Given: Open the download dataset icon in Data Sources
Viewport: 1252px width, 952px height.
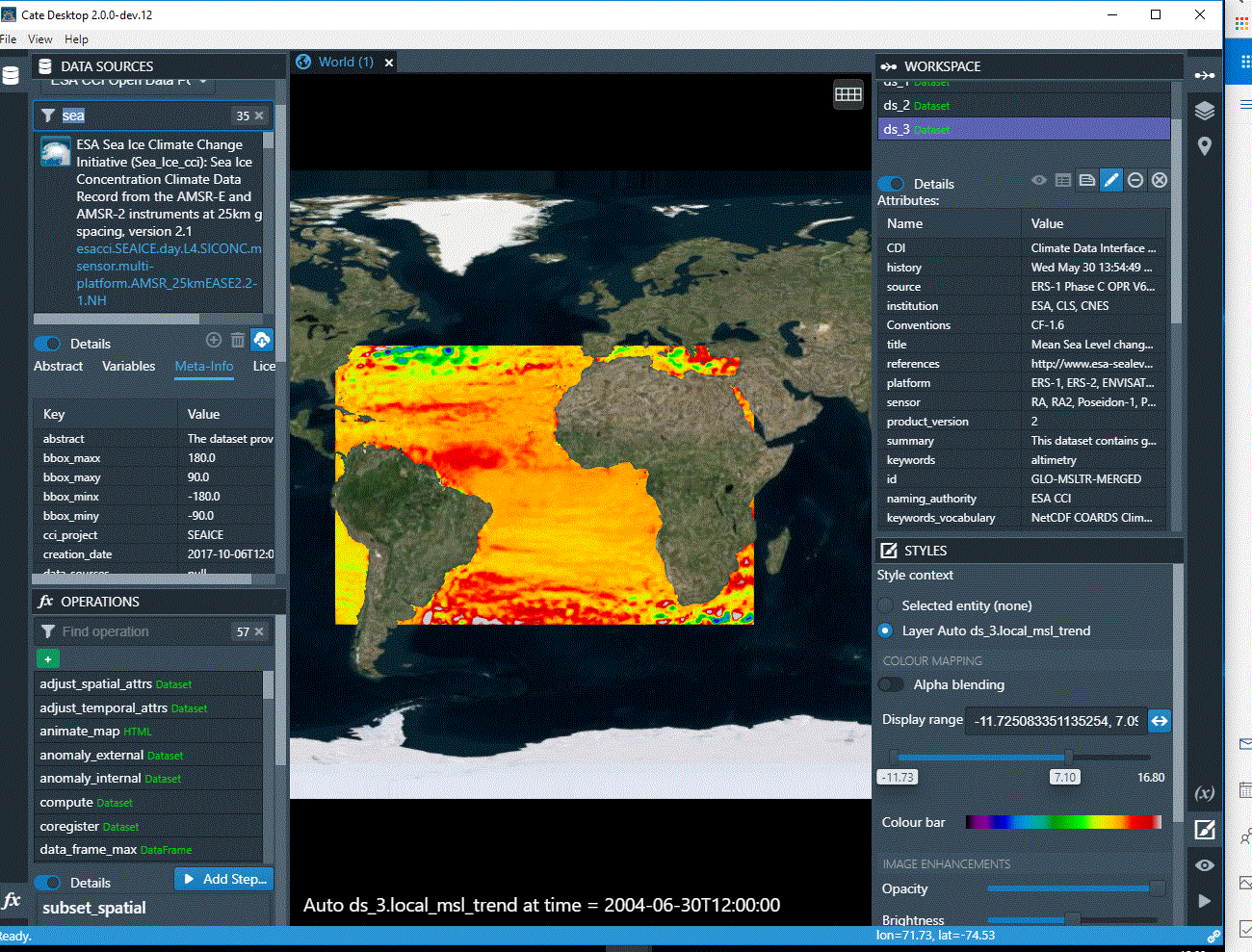Looking at the screenshot, I should 261,339.
